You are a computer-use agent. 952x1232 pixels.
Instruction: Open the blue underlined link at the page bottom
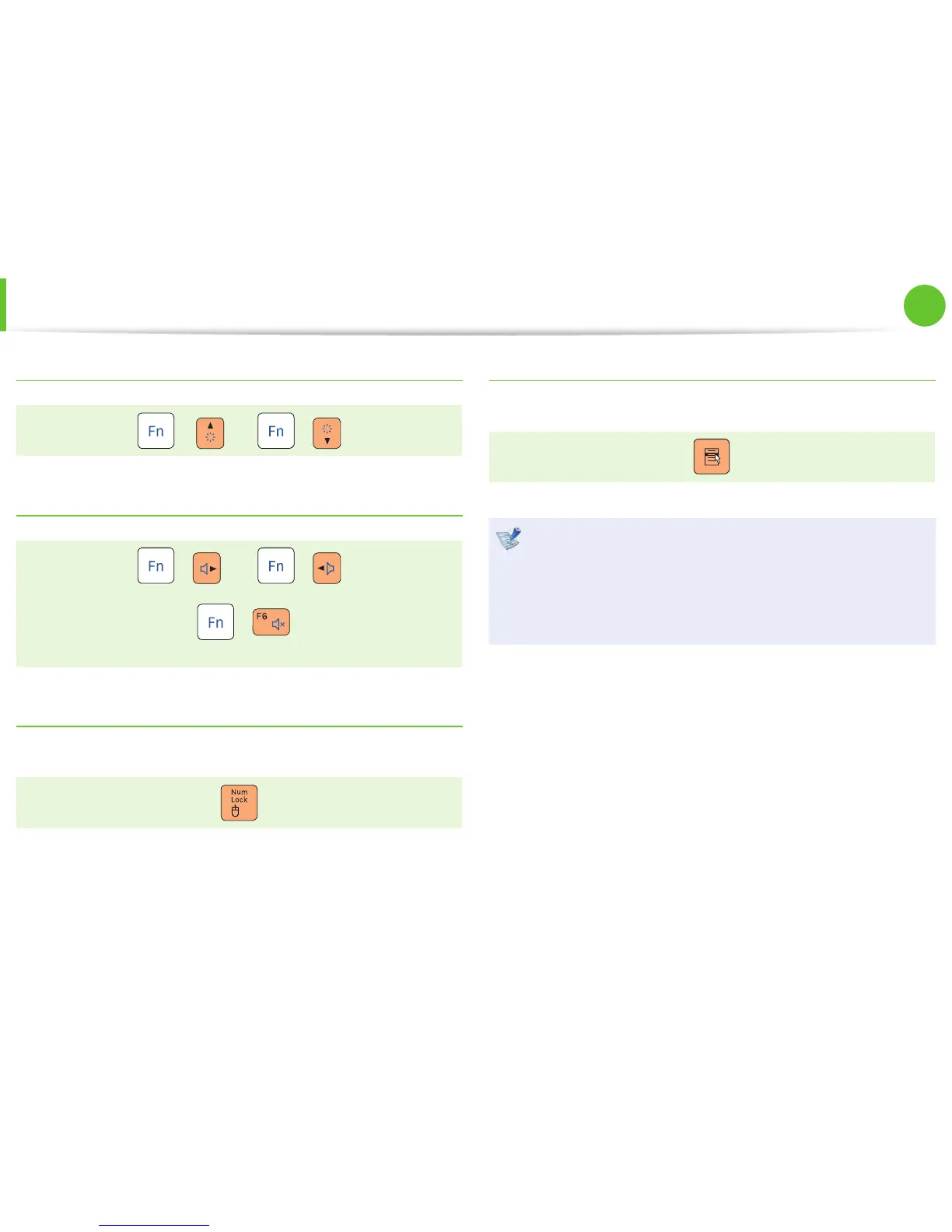154,1224
